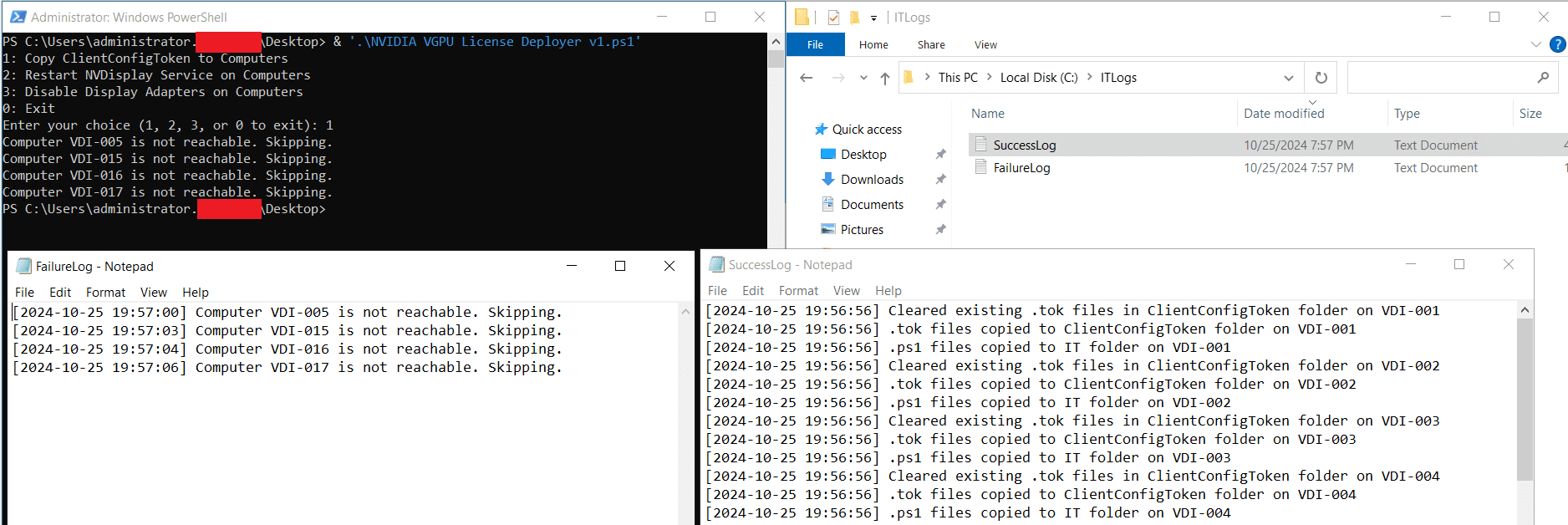Click the search magnifier icon in Explorer
This screenshot has width=1568, height=525.
(1543, 78)
